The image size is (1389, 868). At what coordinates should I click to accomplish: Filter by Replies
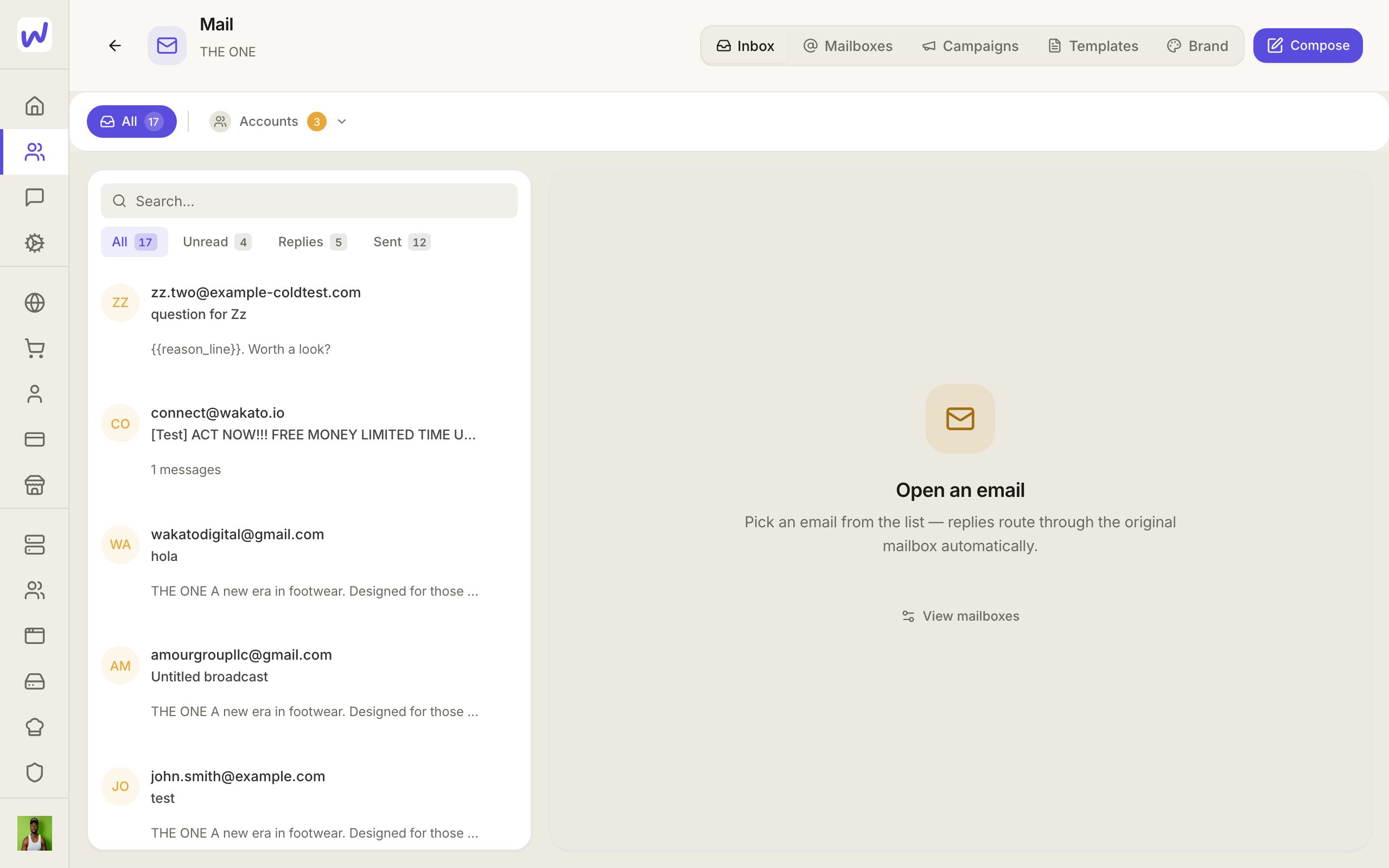point(312,242)
